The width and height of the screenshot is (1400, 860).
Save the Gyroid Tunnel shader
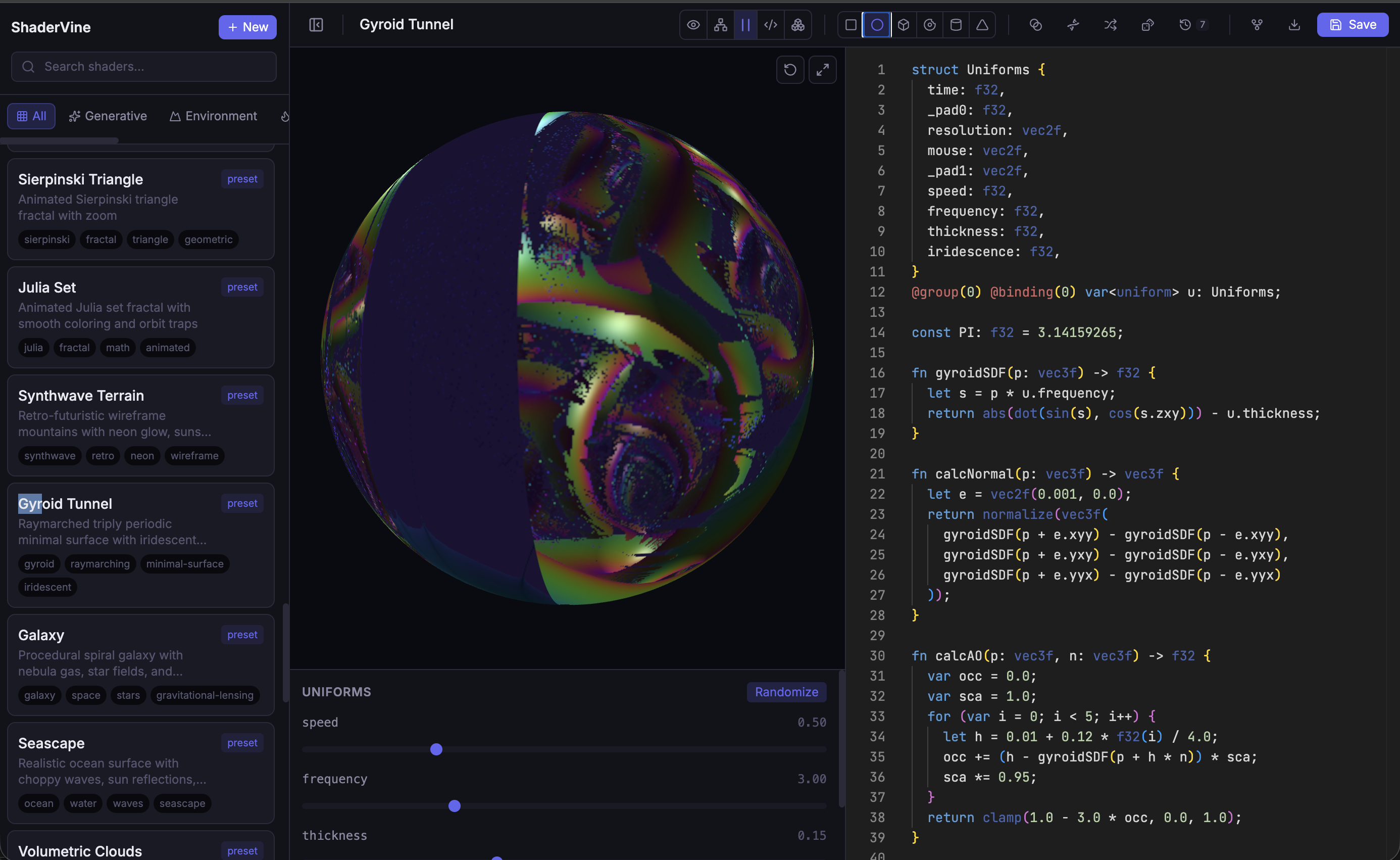(1352, 25)
